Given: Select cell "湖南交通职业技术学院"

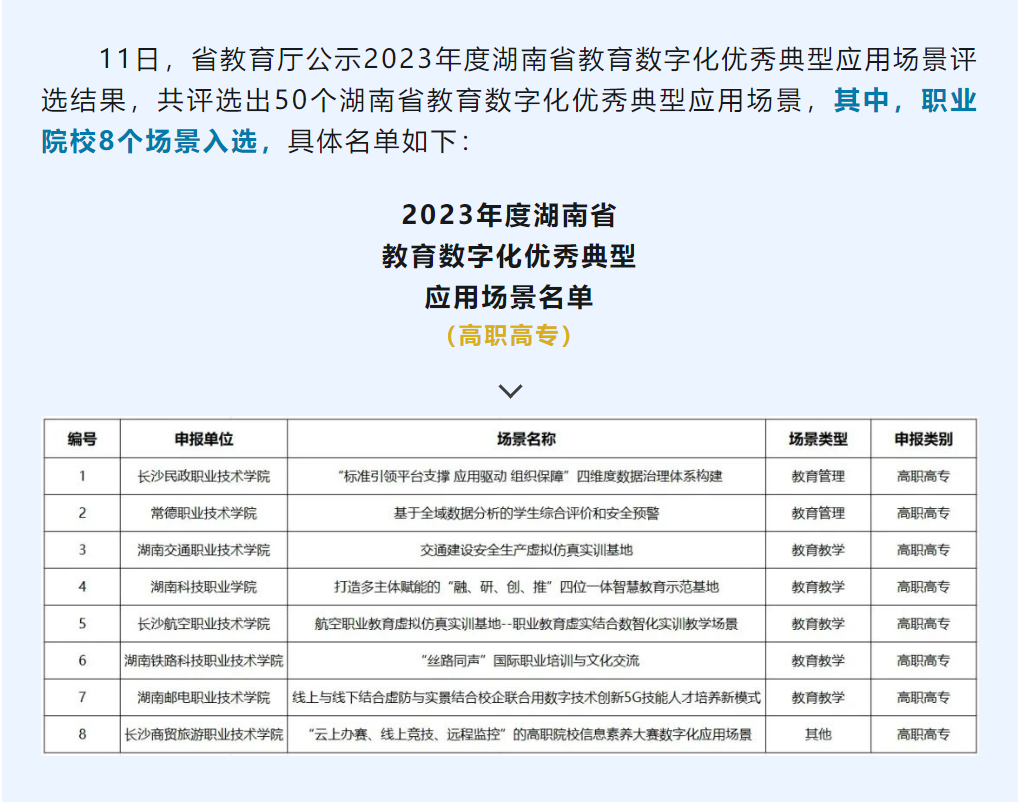Looking at the screenshot, I should [x=204, y=550].
